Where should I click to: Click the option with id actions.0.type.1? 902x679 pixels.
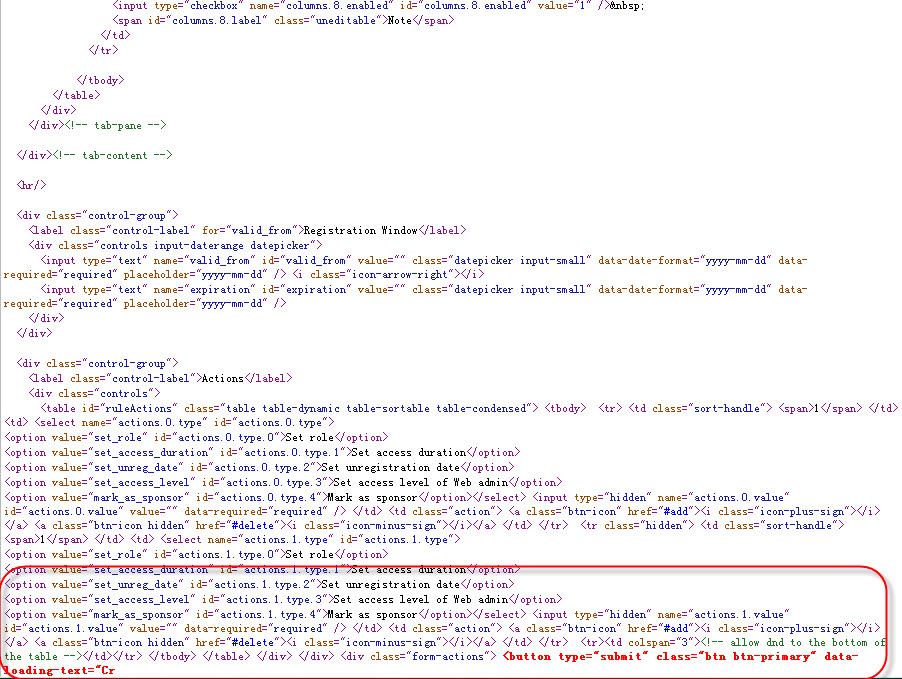[x=279, y=453]
